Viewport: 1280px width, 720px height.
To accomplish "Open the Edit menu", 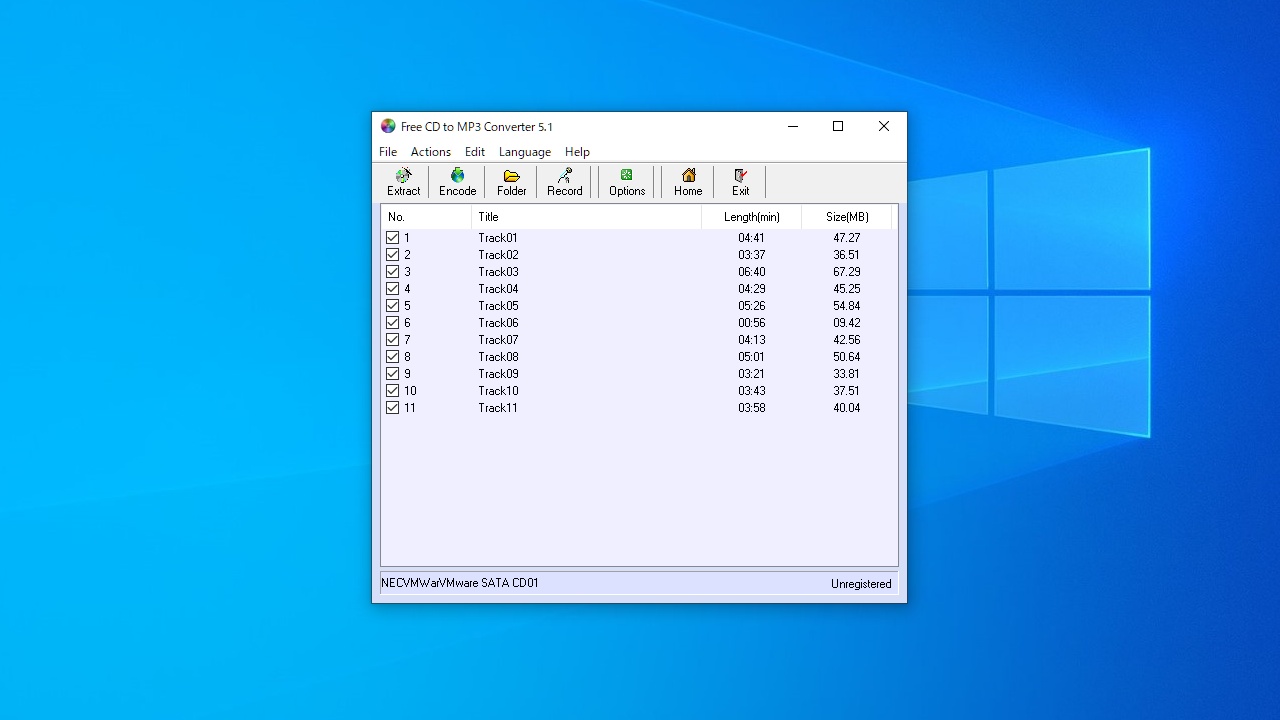I will point(475,152).
